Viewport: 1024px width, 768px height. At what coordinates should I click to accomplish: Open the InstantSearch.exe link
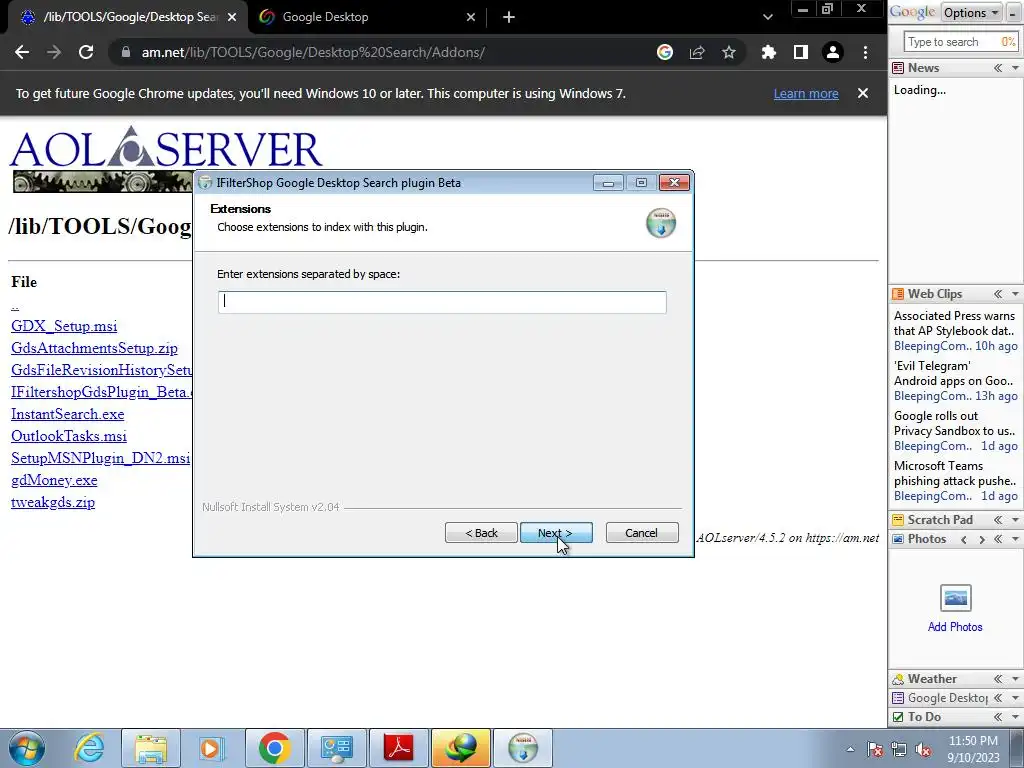67,414
